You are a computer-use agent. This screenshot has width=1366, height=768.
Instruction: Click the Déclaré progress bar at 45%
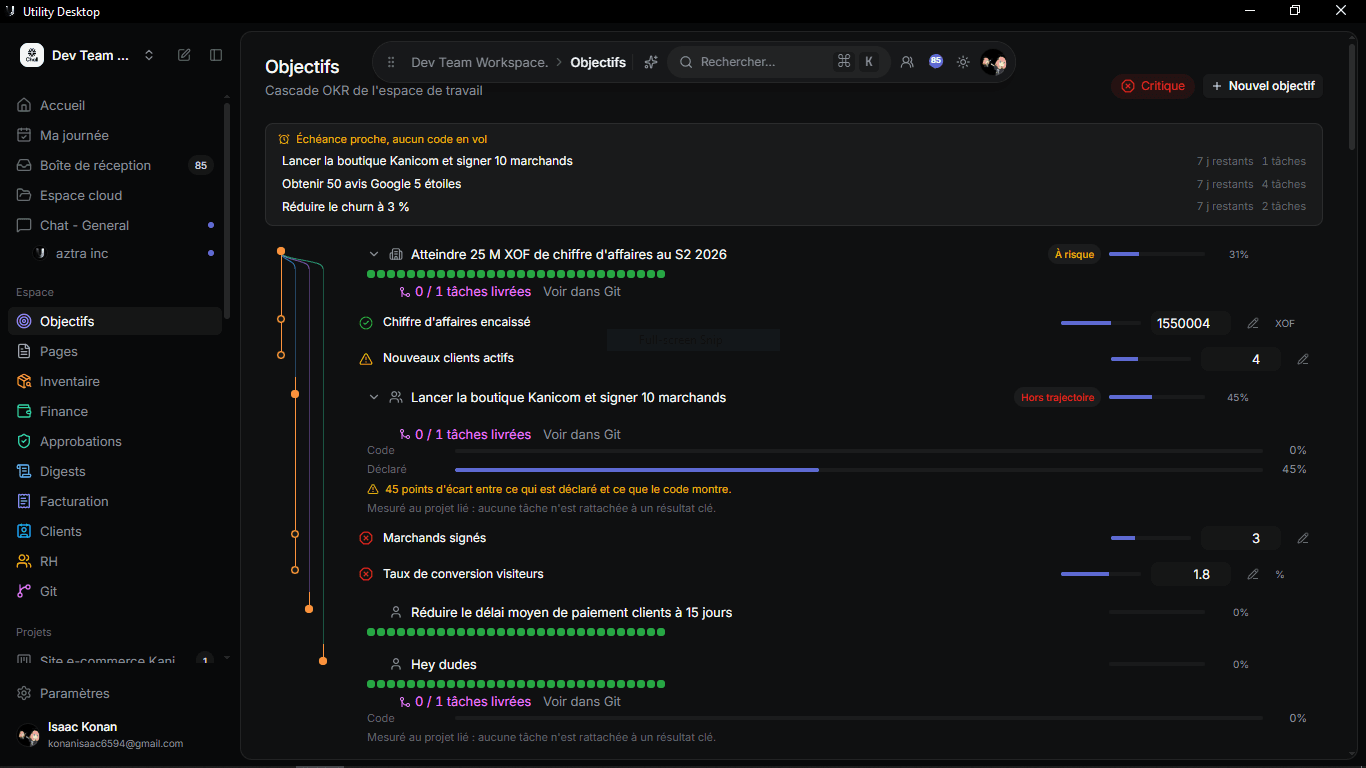coord(859,469)
